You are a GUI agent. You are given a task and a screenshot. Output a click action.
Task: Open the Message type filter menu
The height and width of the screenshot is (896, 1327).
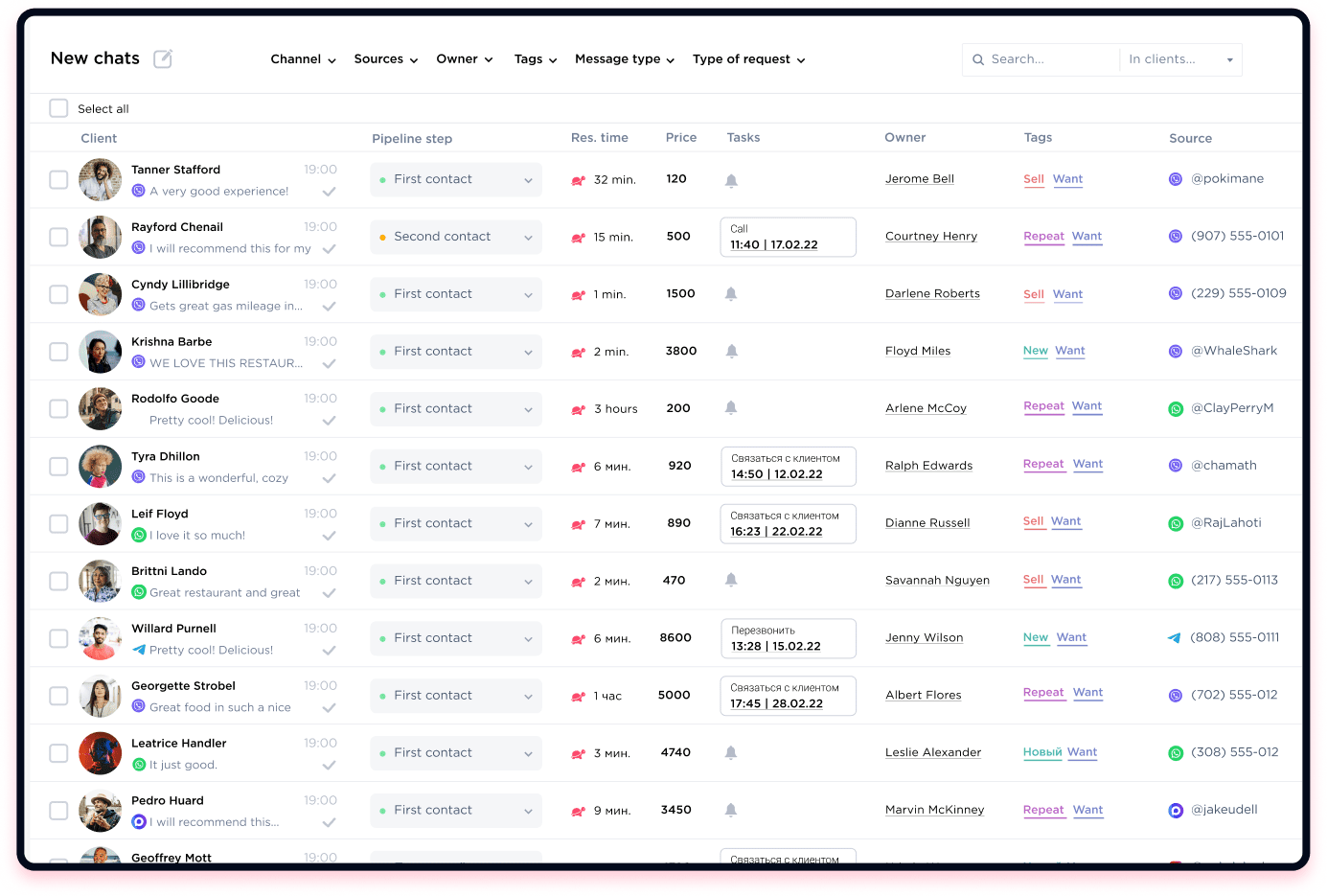pyautogui.click(x=625, y=59)
